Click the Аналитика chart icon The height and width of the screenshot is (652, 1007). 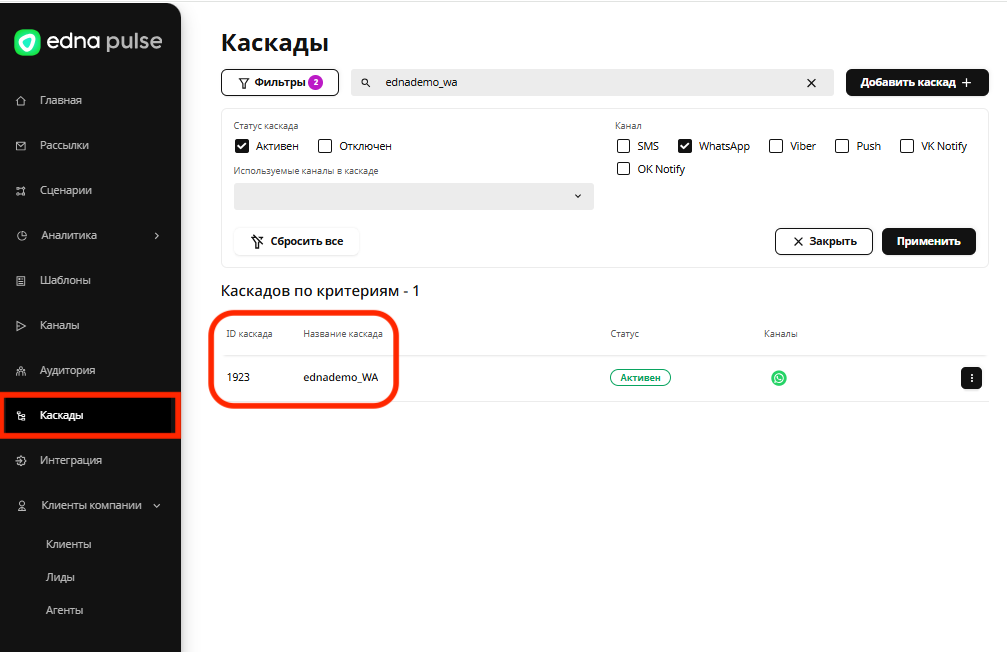(22, 236)
